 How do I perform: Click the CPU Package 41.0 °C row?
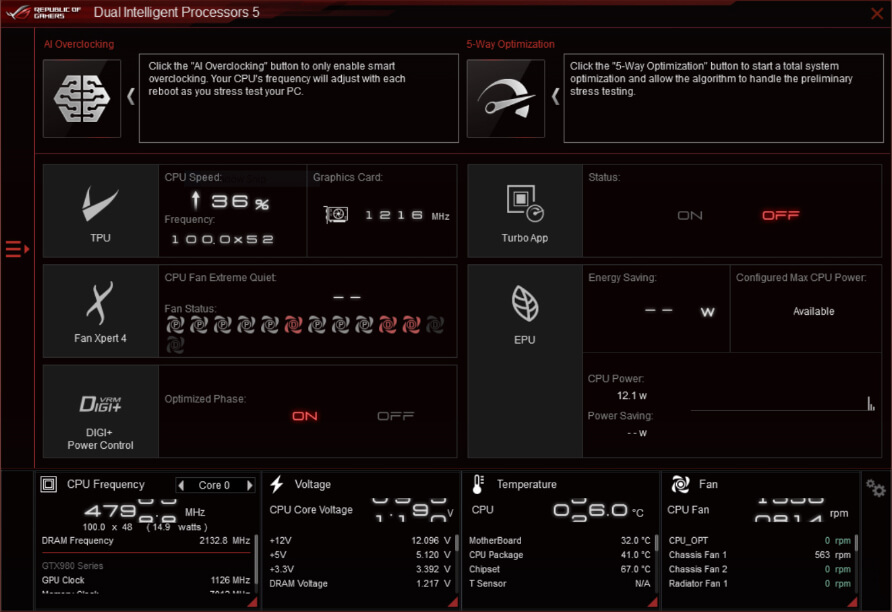pyautogui.click(x=560, y=555)
